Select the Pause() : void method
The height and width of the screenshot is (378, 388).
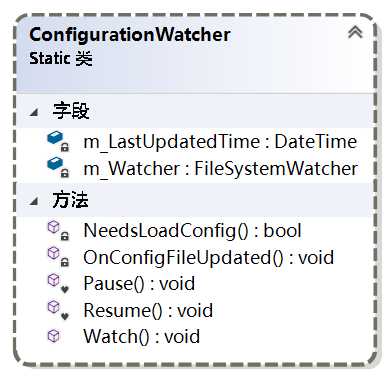tap(139, 284)
